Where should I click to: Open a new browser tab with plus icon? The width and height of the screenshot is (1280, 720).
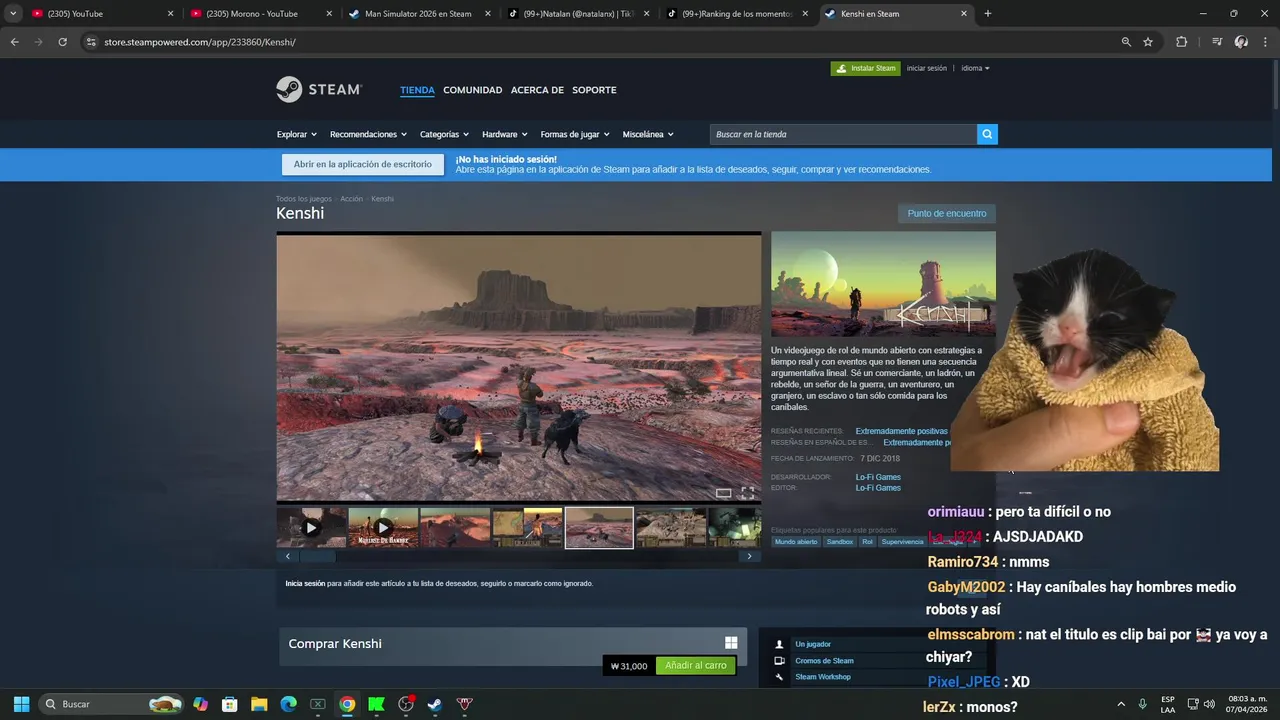988,14
